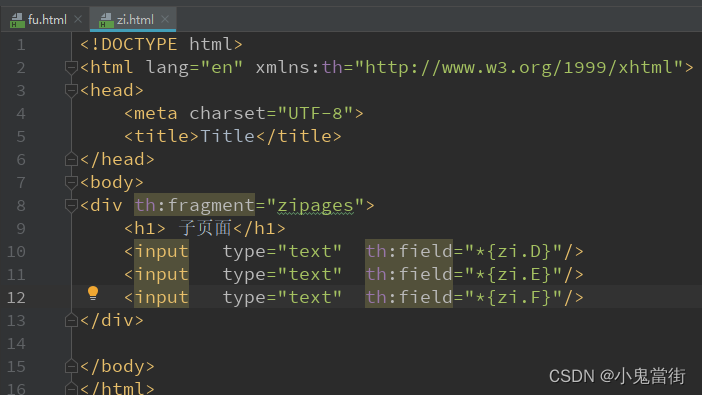Click the "zipages" fragment value
This screenshot has width=702, height=395.
pos(316,206)
